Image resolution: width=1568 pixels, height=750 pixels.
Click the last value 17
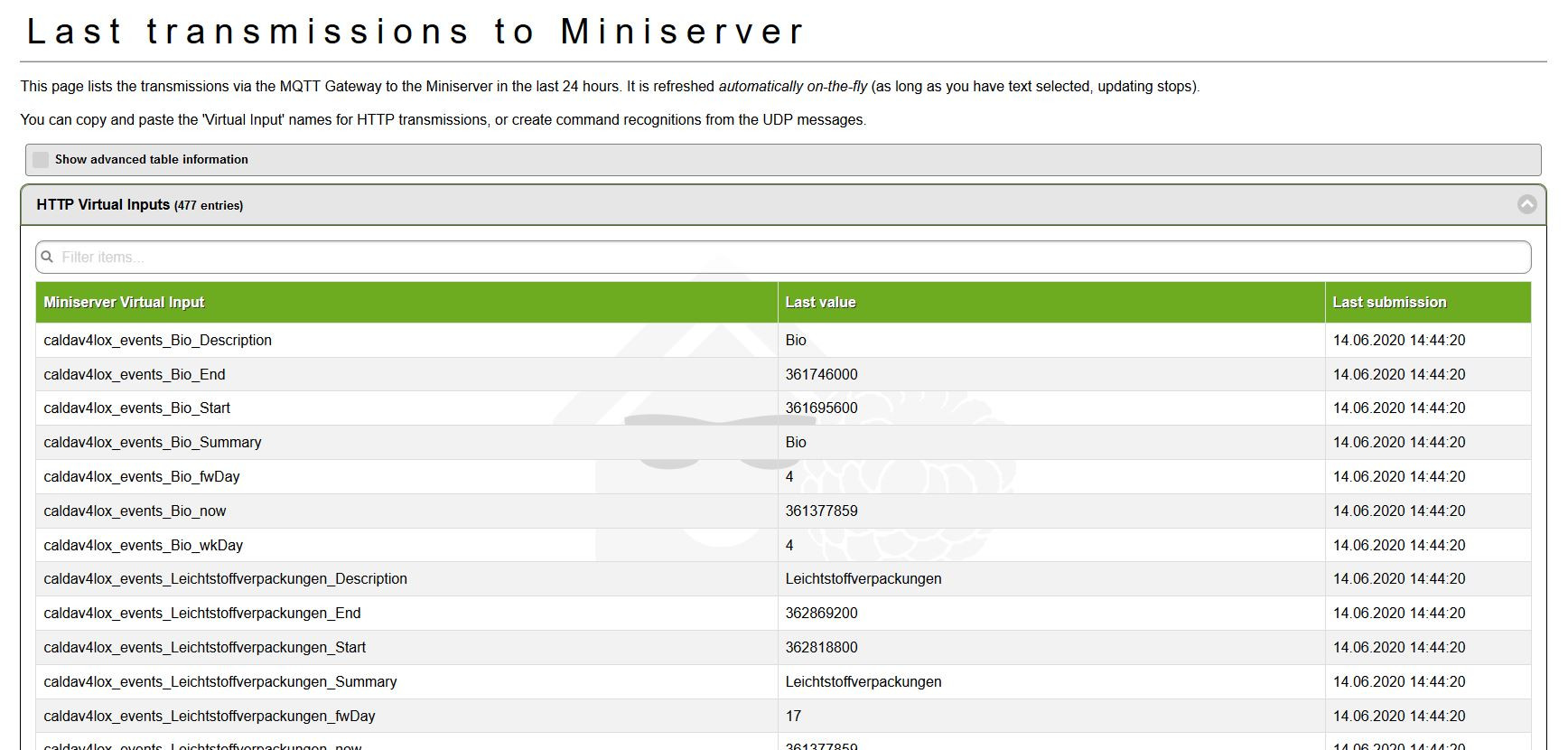click(793, 717)
